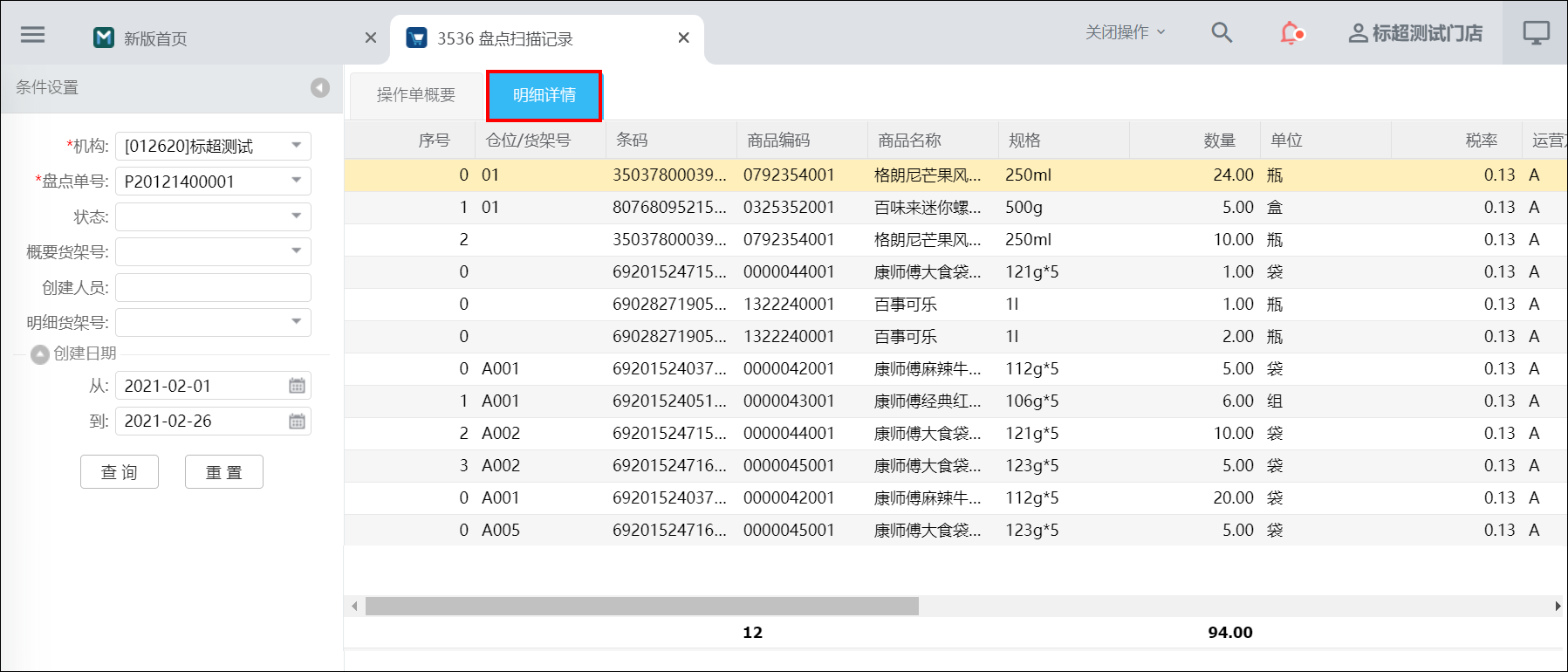Expand the 关闭操作 dropdown
The image size is (1568, 672).
click(1125, 32)
